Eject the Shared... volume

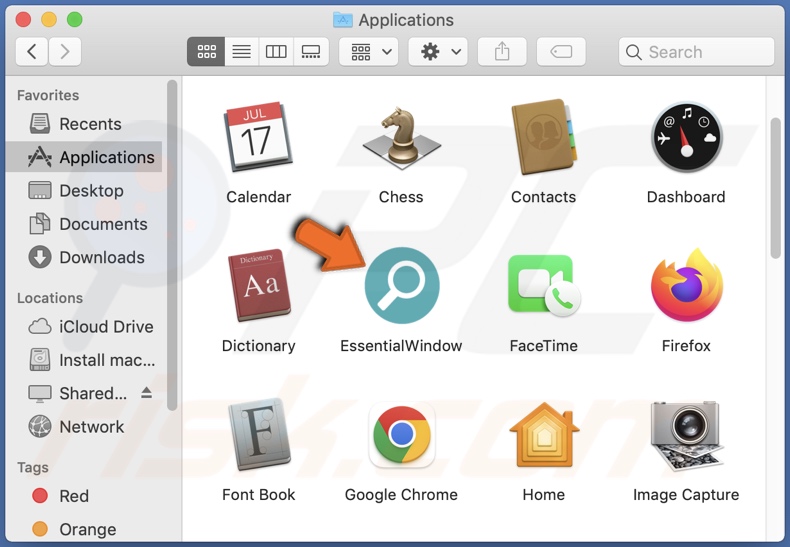click(147, 393)
